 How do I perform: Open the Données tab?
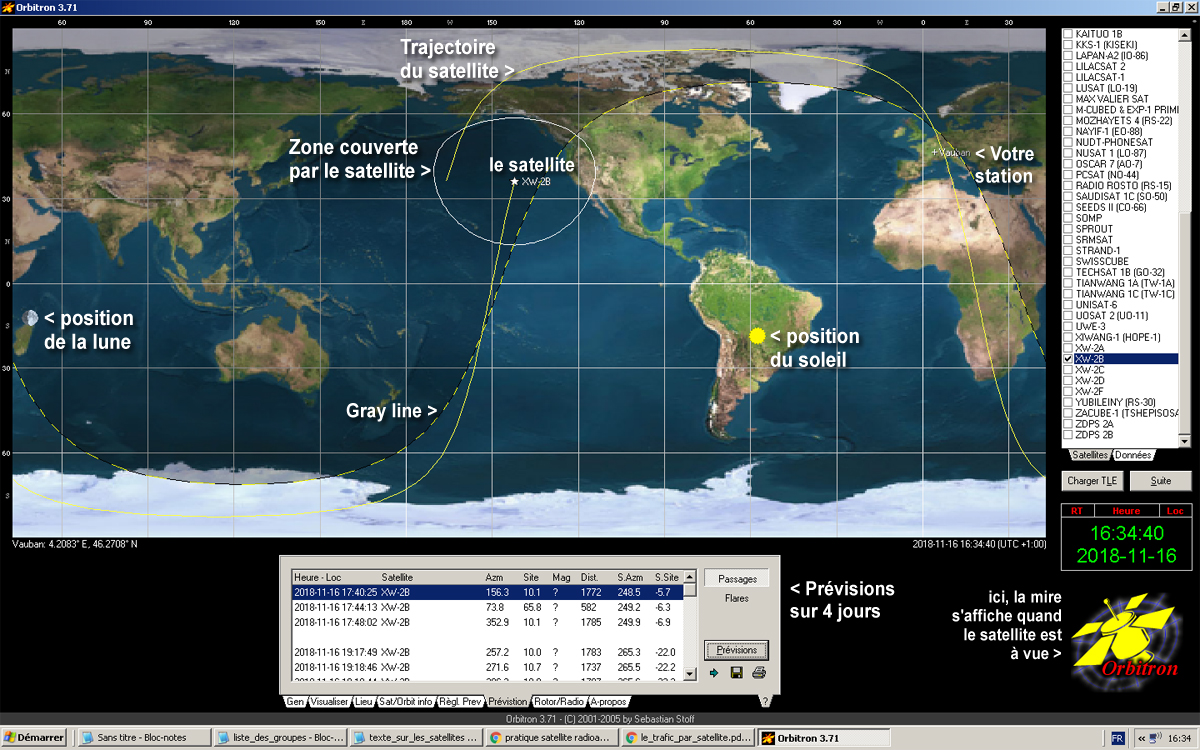1133,455
